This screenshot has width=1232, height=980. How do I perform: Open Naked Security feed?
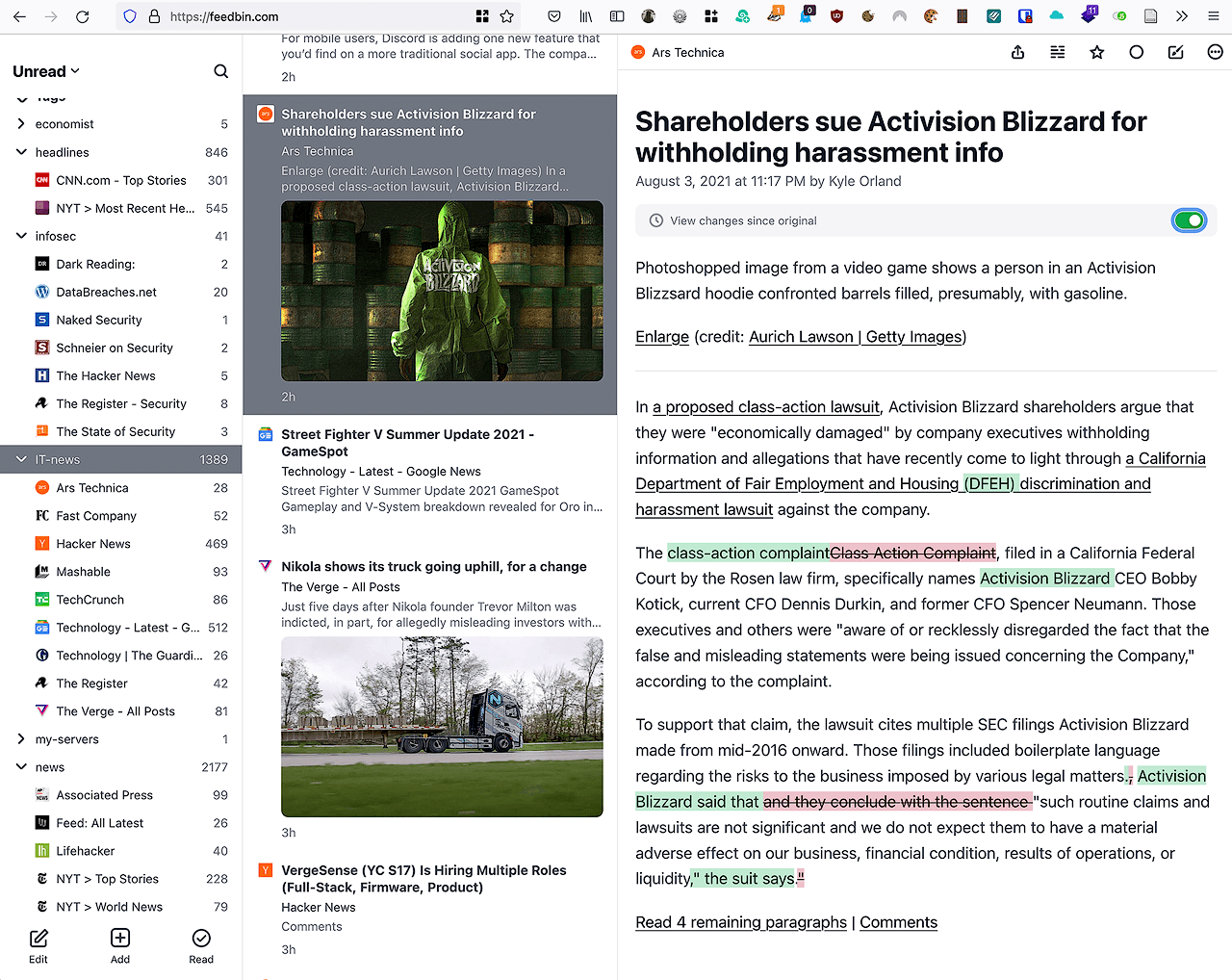pos(121,320)
